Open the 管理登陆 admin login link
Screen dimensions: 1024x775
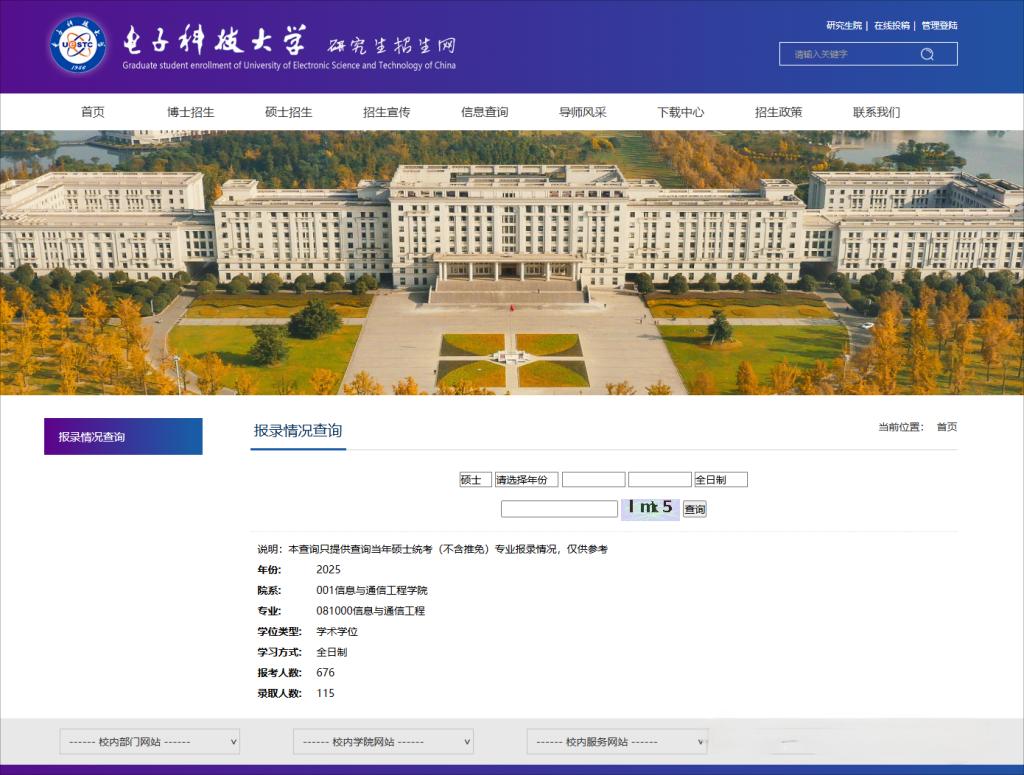coord(939,26)
